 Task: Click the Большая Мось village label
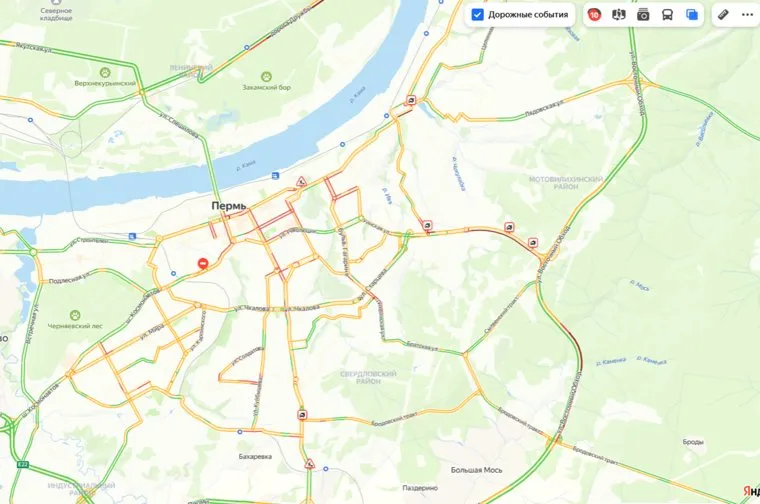[476, 470]
